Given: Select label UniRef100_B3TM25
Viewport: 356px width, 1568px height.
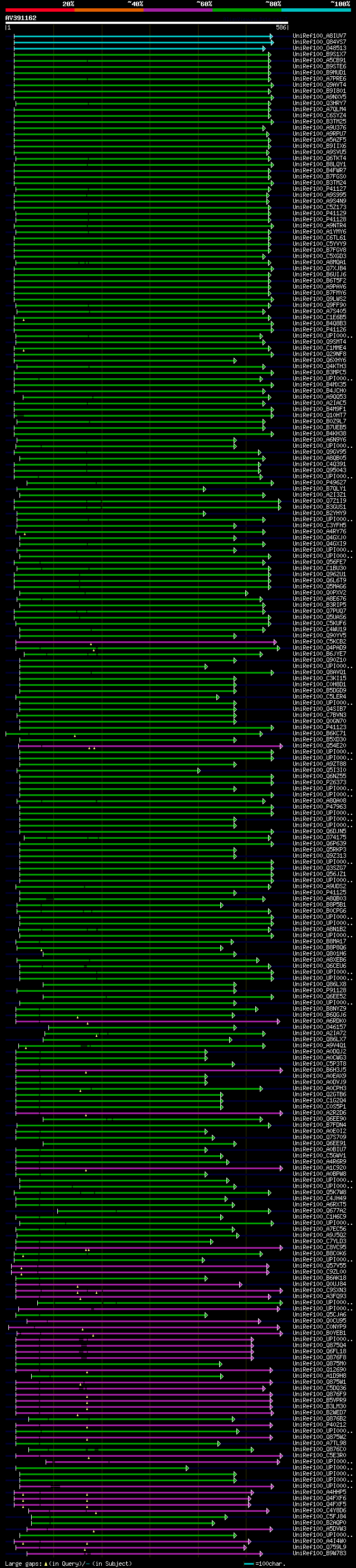Looking at the screenshot, I should tap(319, 121).
